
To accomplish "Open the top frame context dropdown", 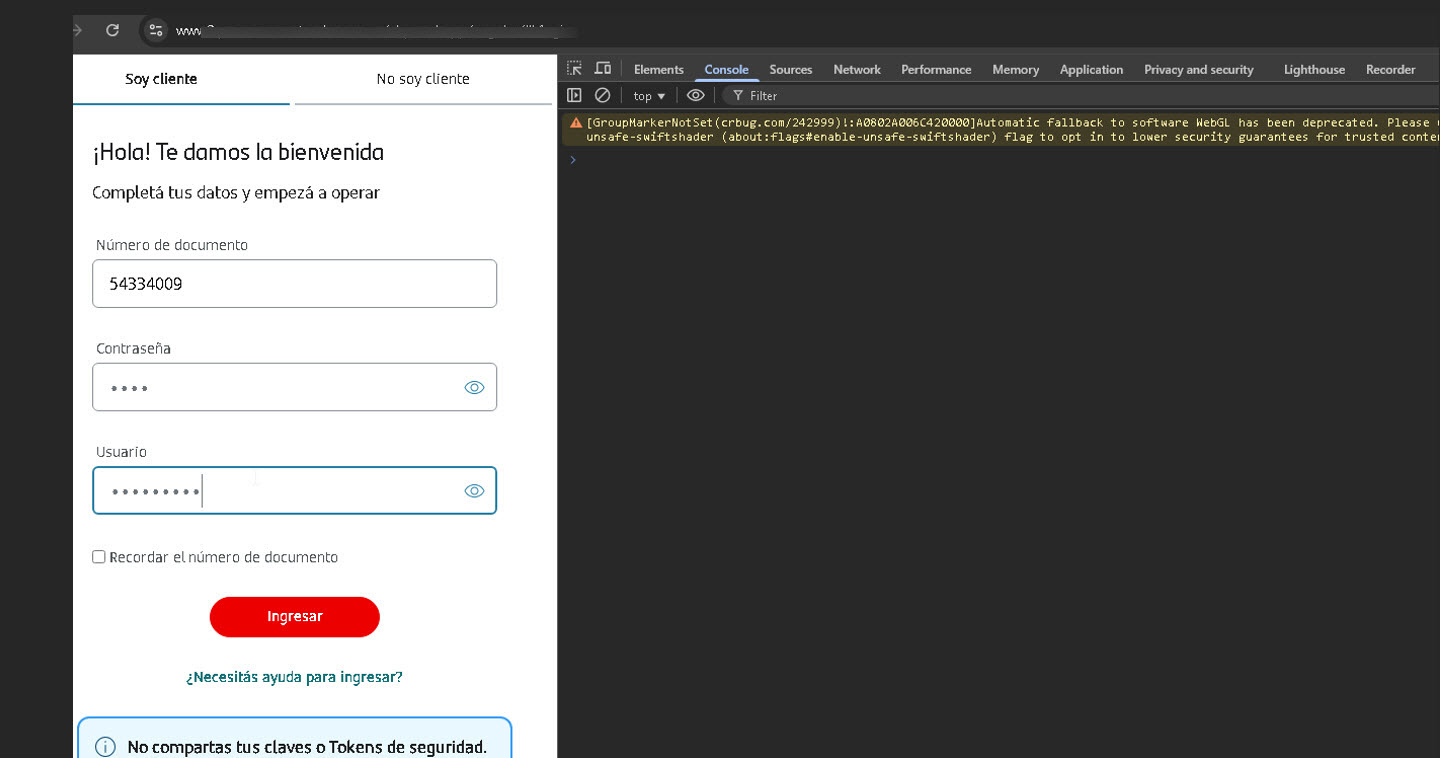I will point(647,95).
